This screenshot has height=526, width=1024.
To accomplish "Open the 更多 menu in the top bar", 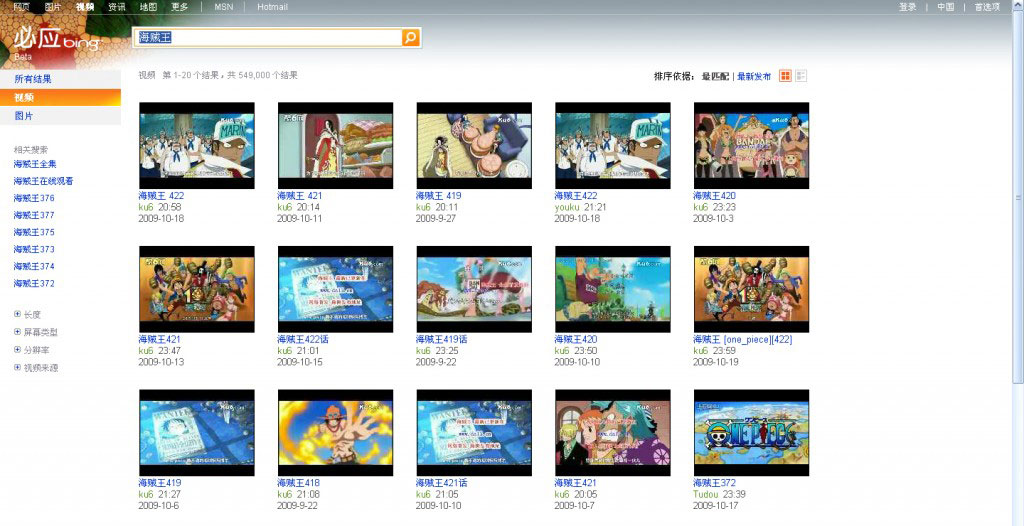I will click(x=180, y=7).
